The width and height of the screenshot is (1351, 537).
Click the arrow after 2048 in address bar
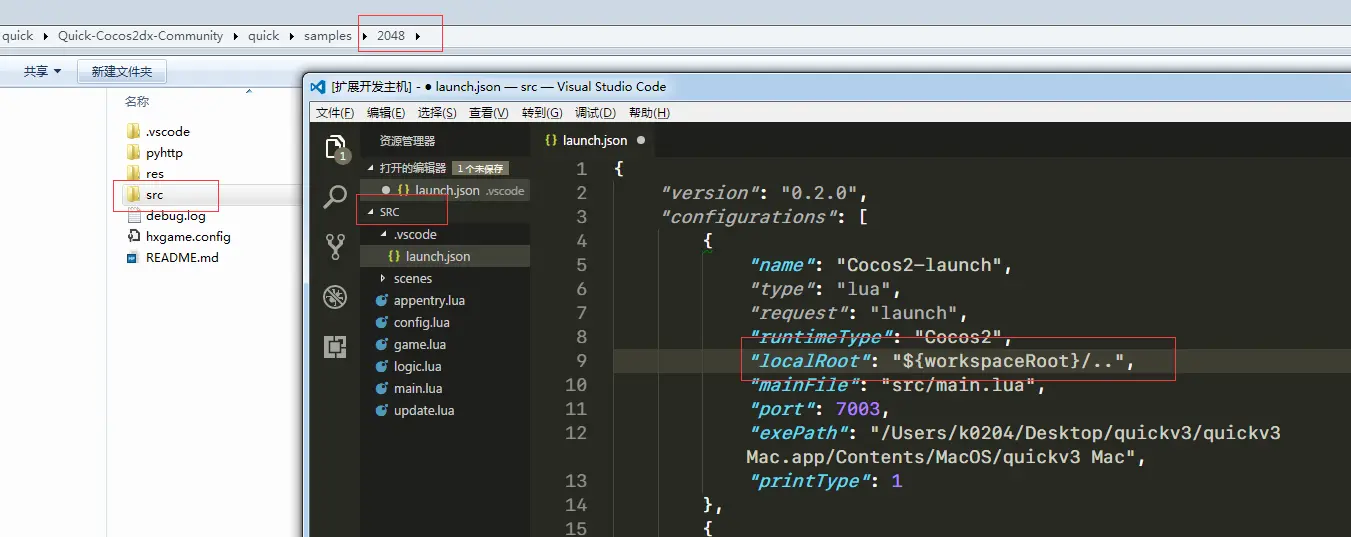tap(417, 36)
